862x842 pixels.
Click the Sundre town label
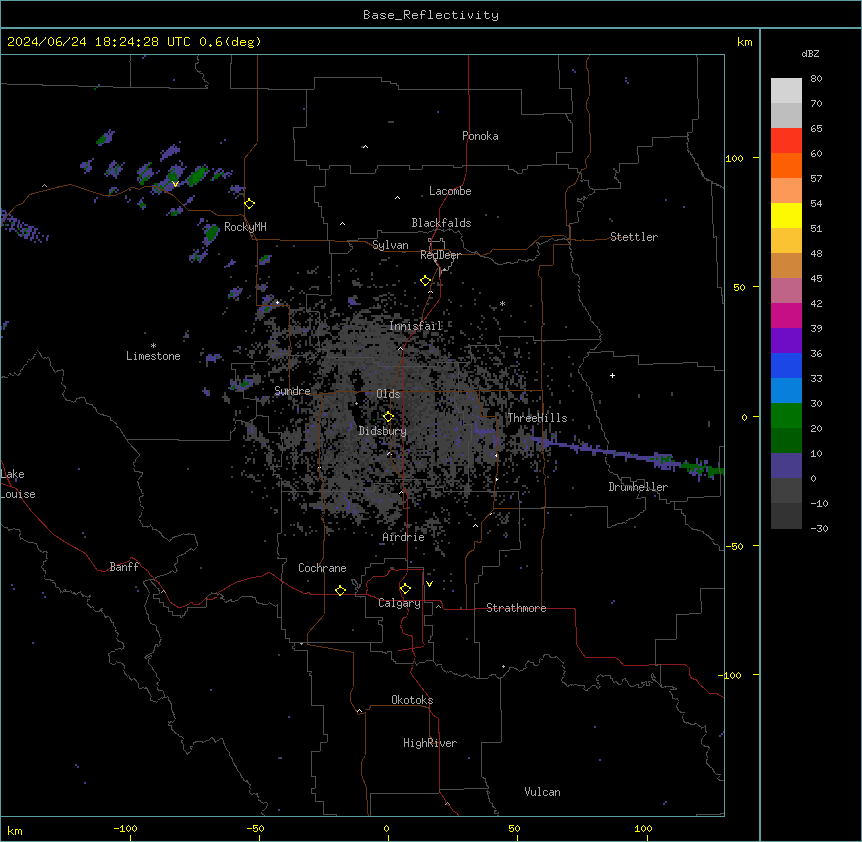[292, 391]
